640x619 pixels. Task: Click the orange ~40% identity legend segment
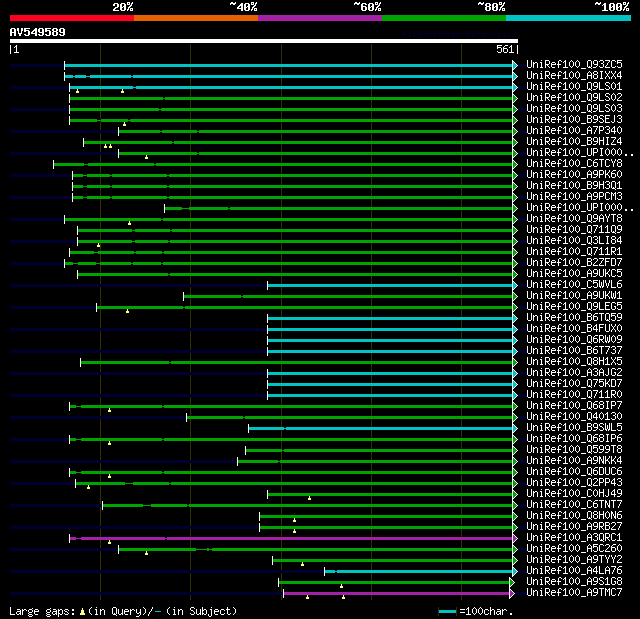pyautogui.click(x=196, y=18)
